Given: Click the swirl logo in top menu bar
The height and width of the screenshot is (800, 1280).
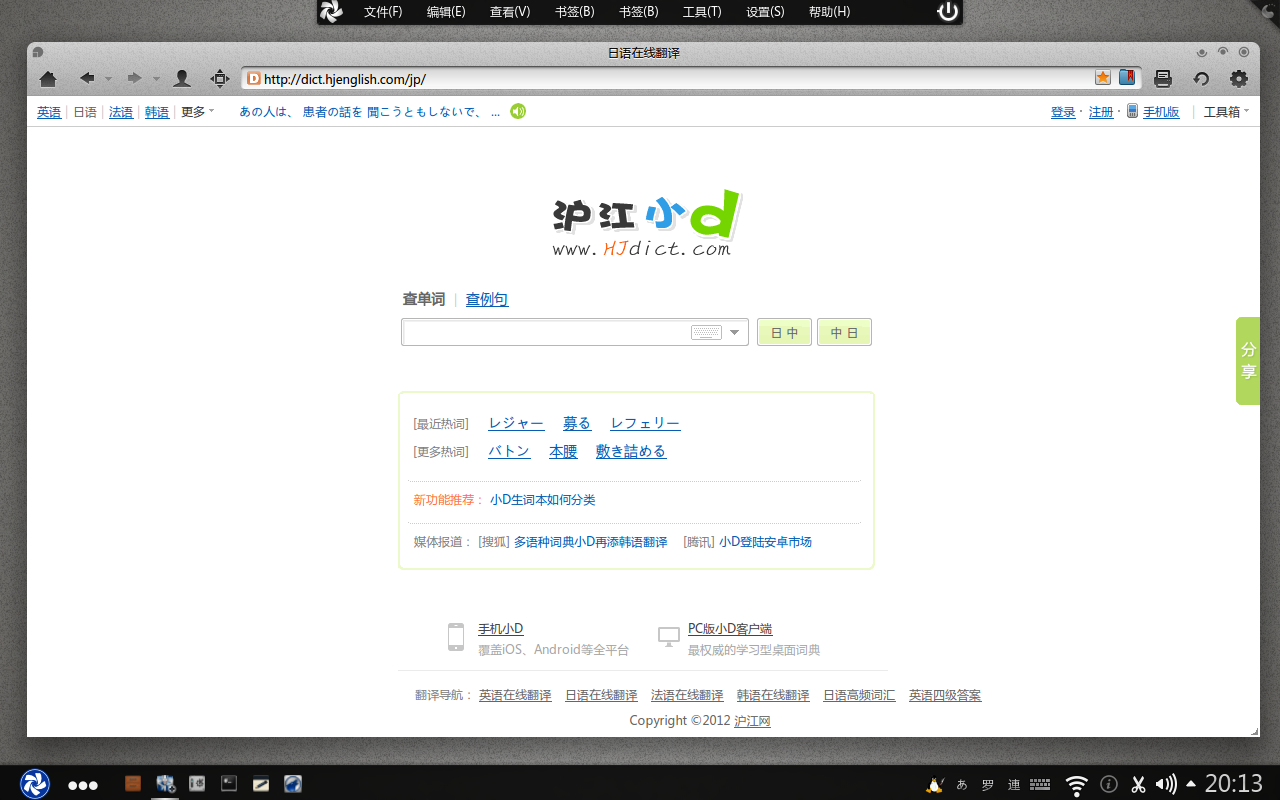Looking at the screenshot, I should tap(332, 12).
